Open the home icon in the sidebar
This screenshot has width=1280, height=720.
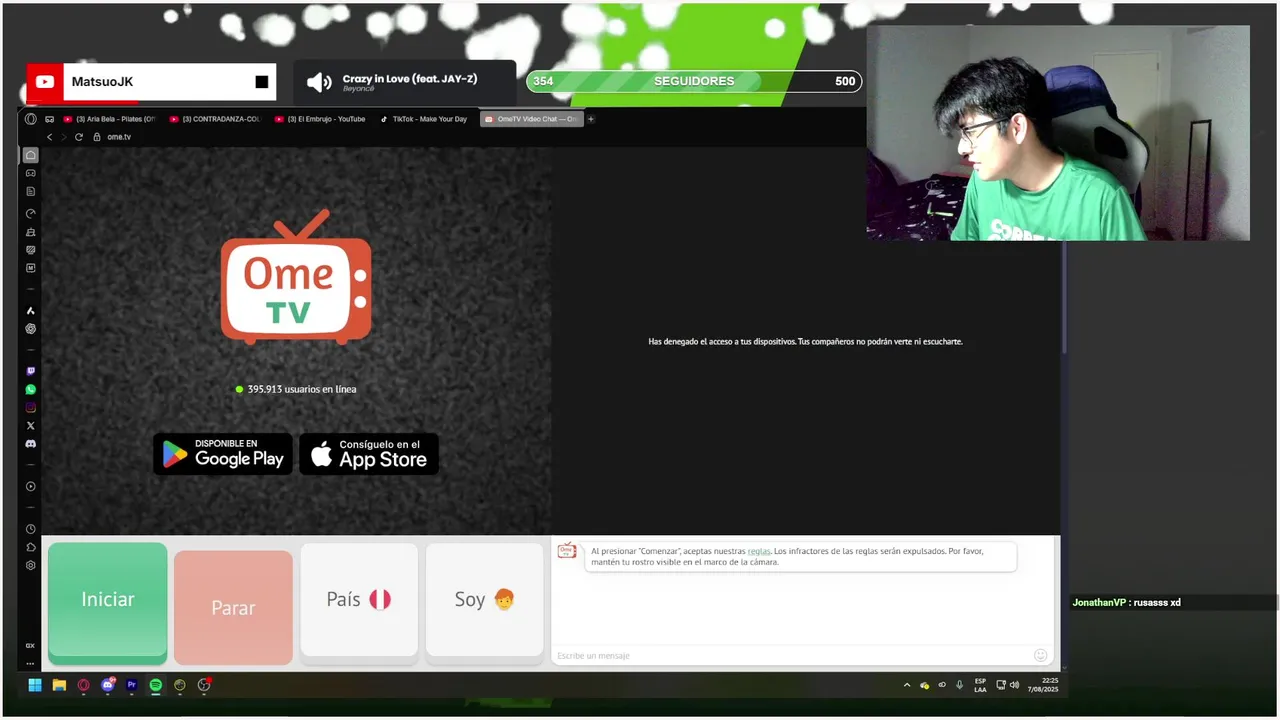pyautogui.click(x=31, y=155)
